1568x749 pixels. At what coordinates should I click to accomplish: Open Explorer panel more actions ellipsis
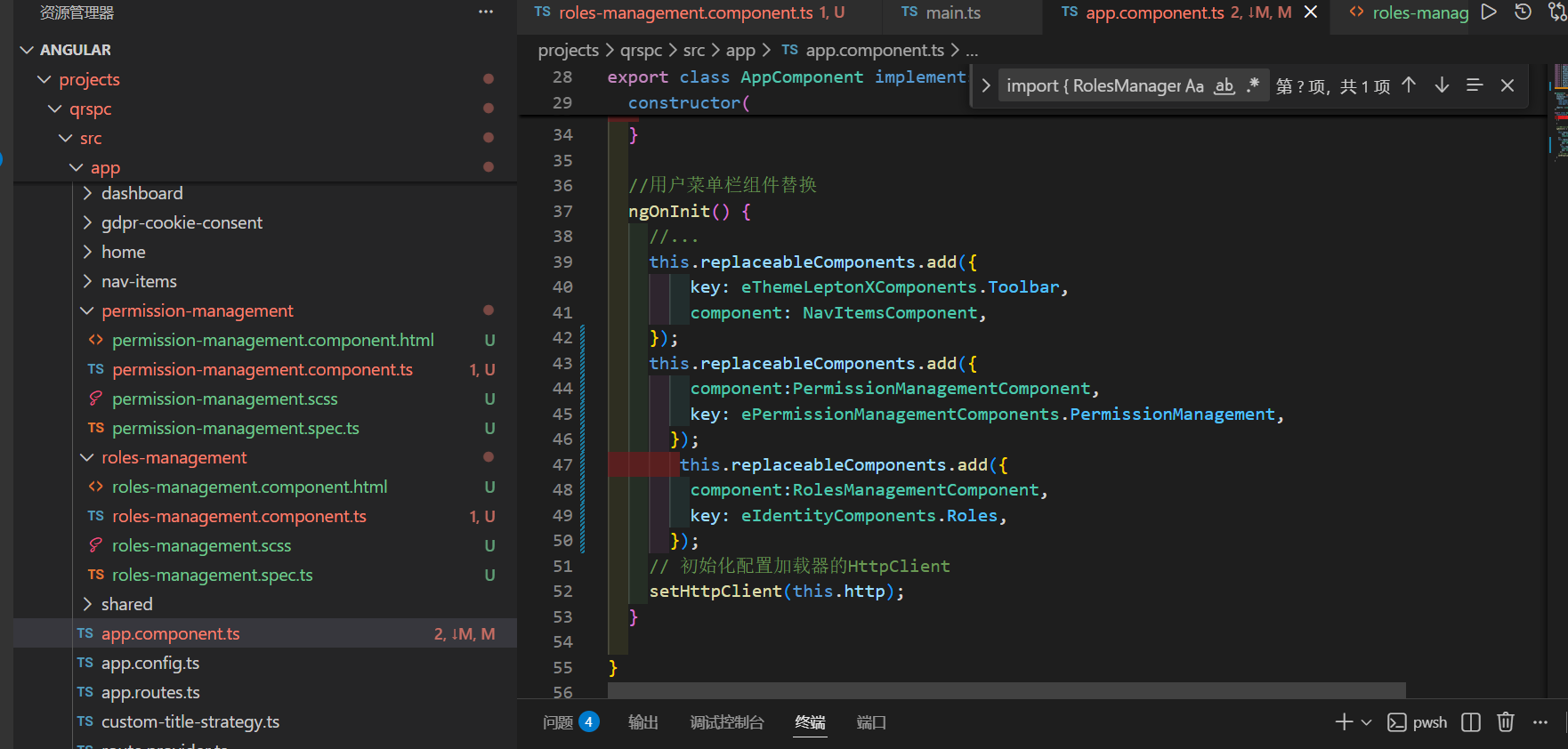click(x=486, y=12)
